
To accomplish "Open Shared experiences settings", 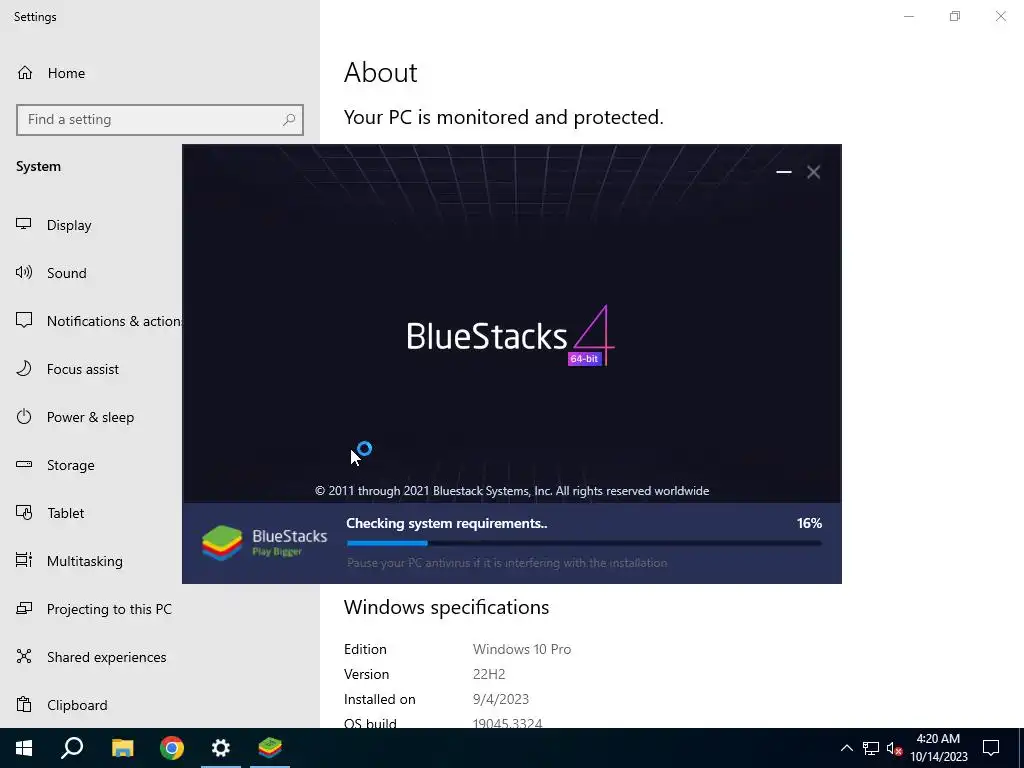I will pos(160,657).
